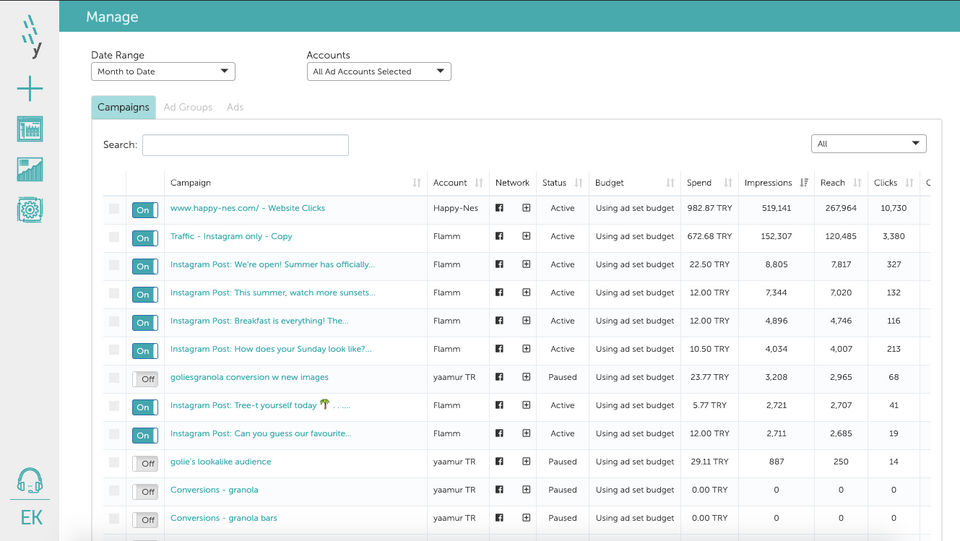Viewport: 960px width, 541px height.
Task: Open the gear settings icon in the sidebar
Action: (x=30, y=209)
